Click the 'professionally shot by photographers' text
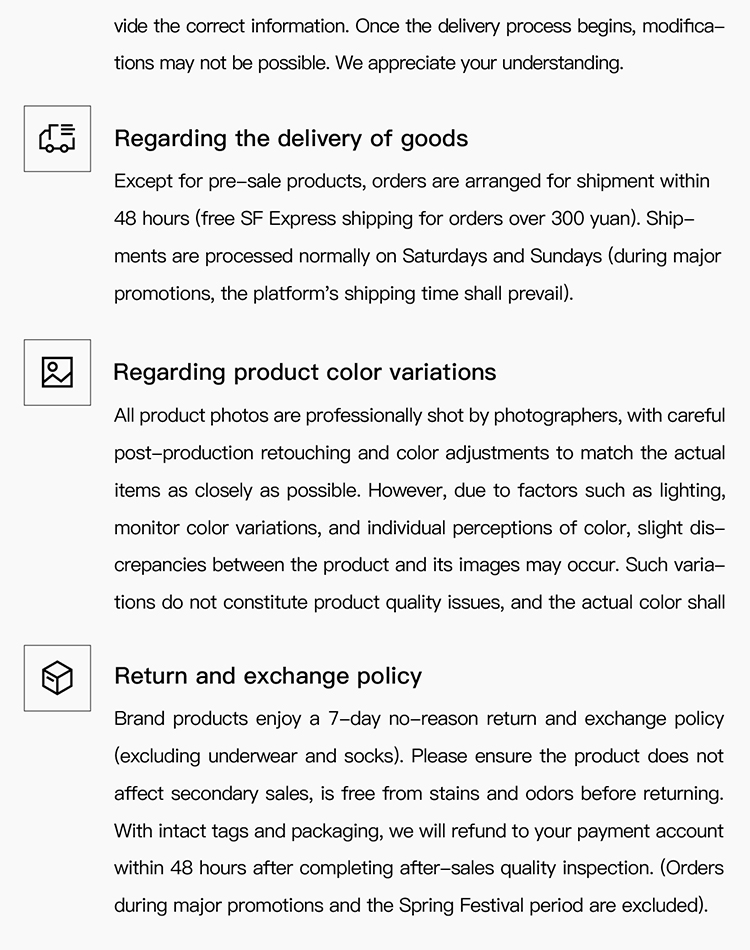 coord(396,415)
